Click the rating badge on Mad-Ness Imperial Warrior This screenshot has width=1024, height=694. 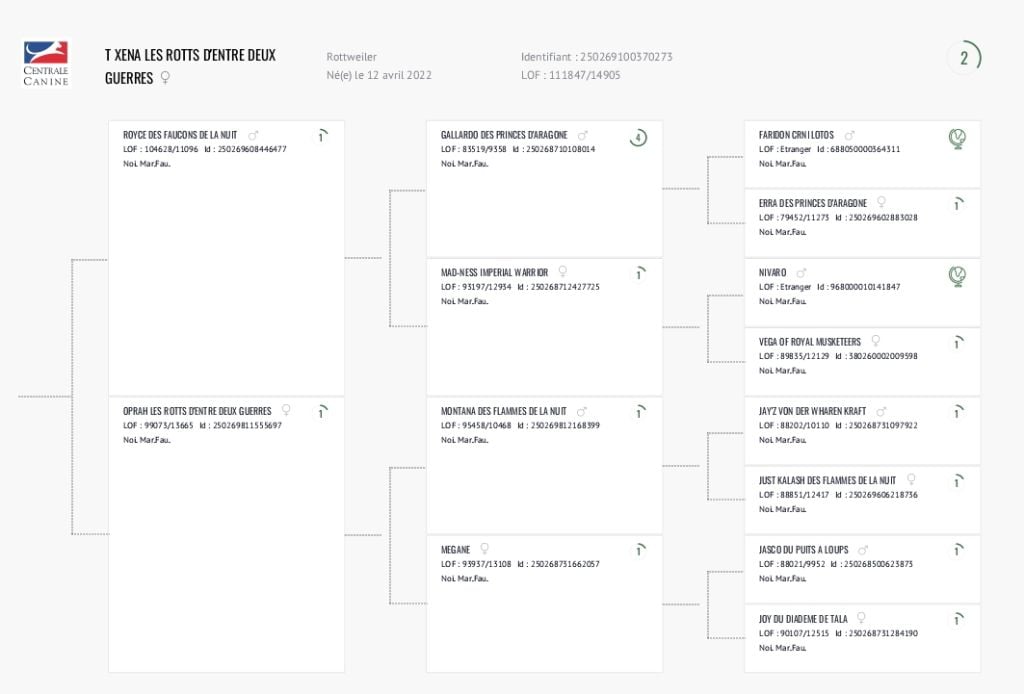tap(638, 274)
